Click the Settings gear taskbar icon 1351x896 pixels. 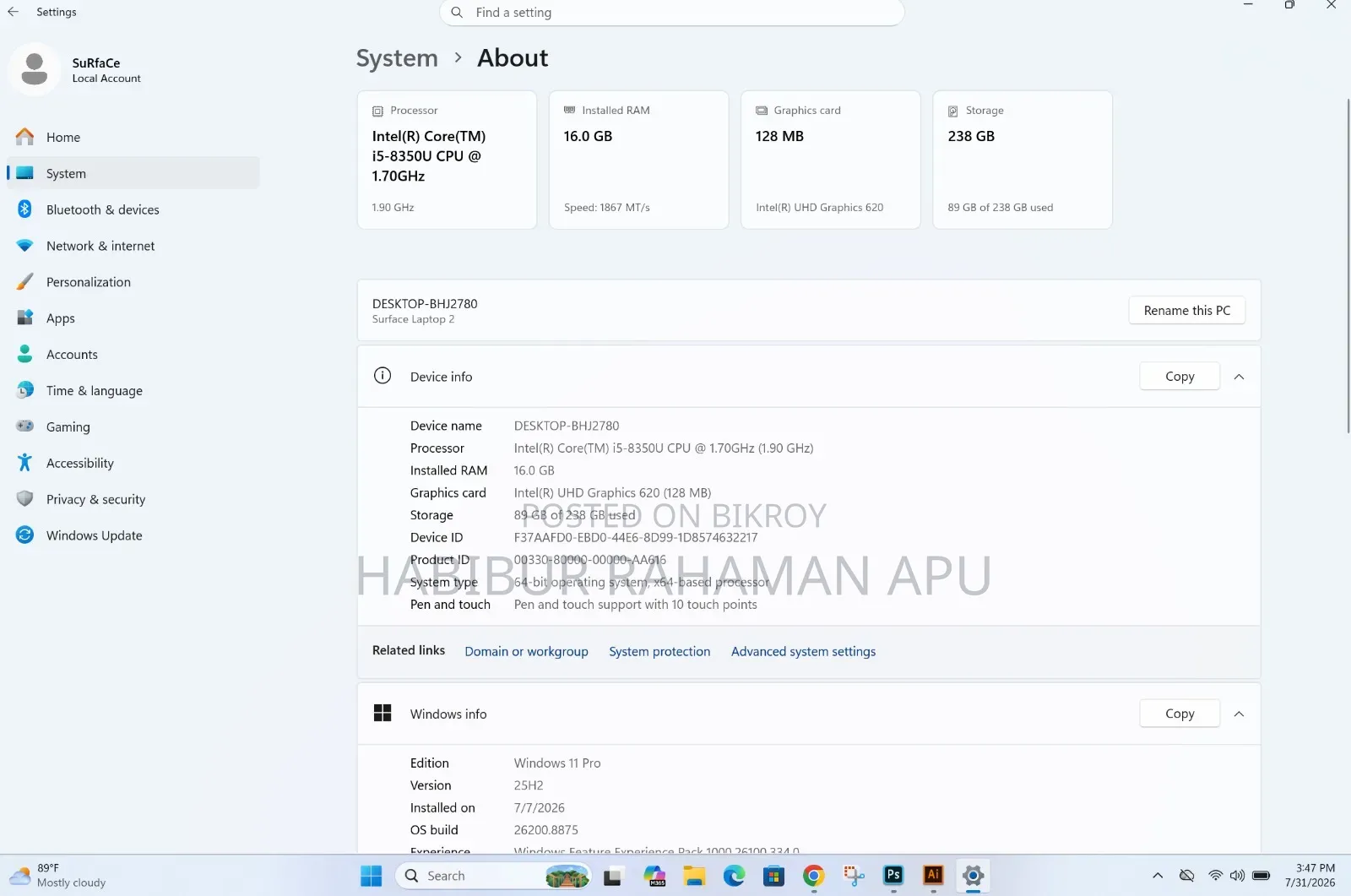[x=973, y=876]
